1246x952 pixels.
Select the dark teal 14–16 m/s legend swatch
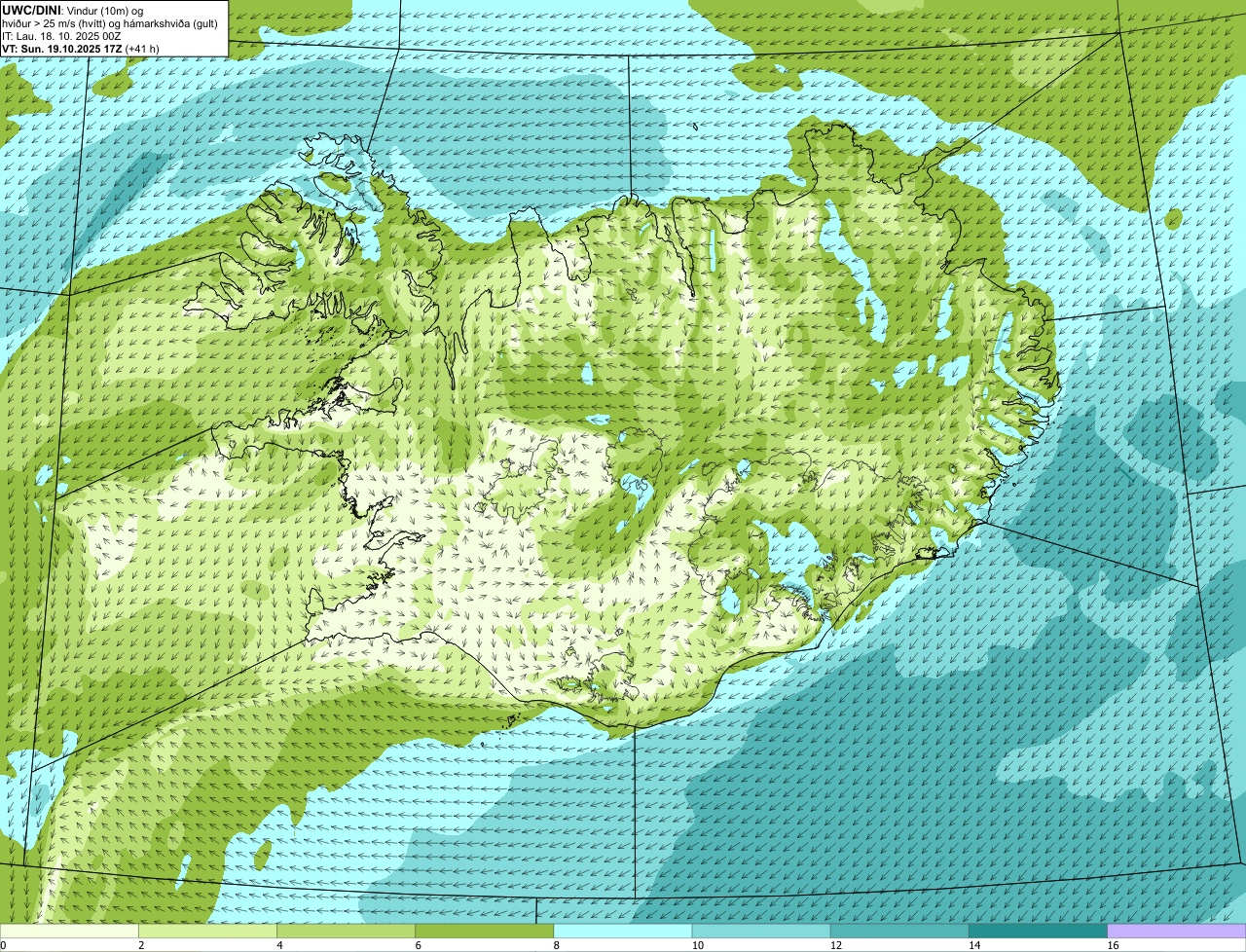click(x=1039, y=932)
